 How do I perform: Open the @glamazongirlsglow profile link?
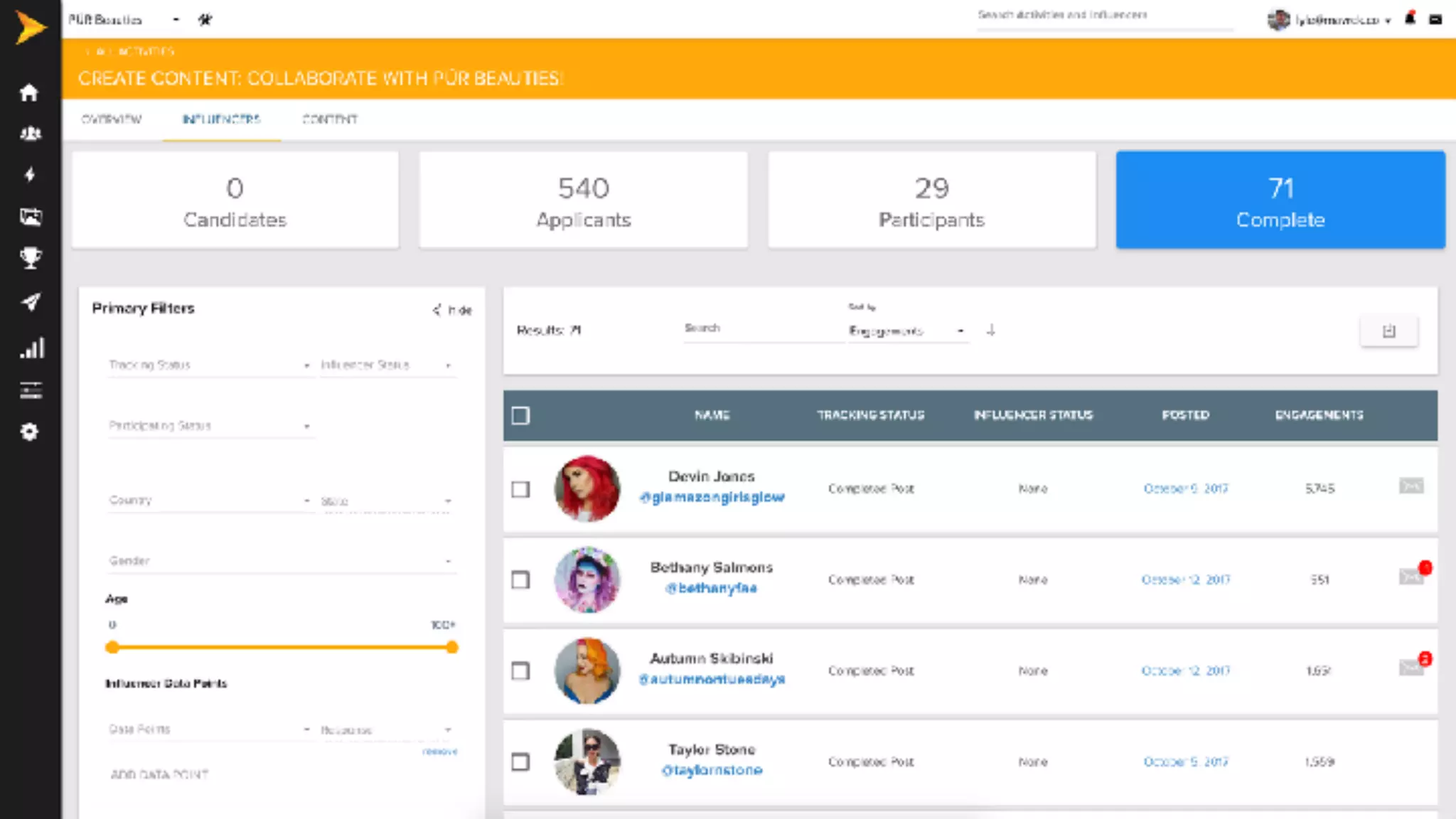[712, 497]
